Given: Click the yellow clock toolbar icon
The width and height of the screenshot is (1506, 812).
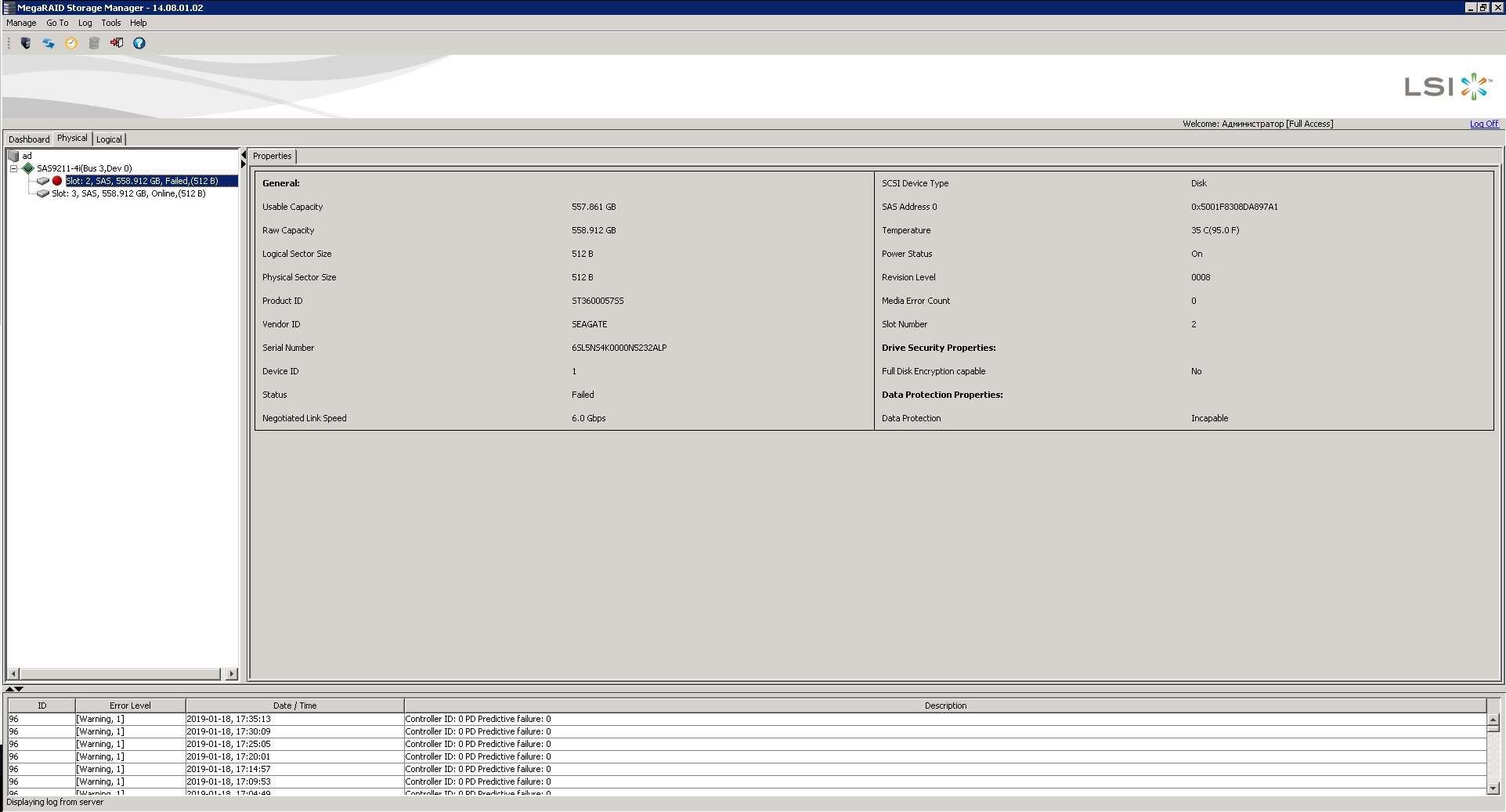Looking at the screenshot, I should tap(71, 43).
